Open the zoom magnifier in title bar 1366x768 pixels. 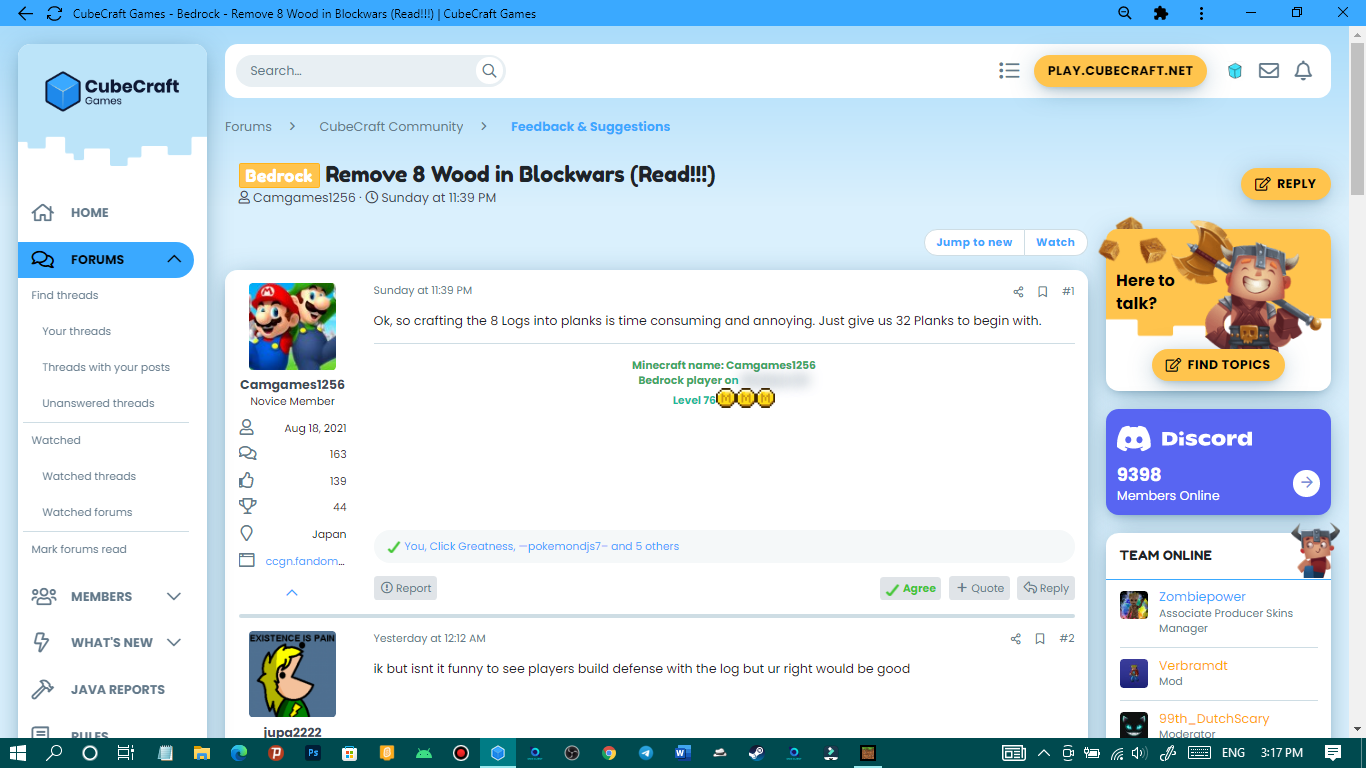1125,13
